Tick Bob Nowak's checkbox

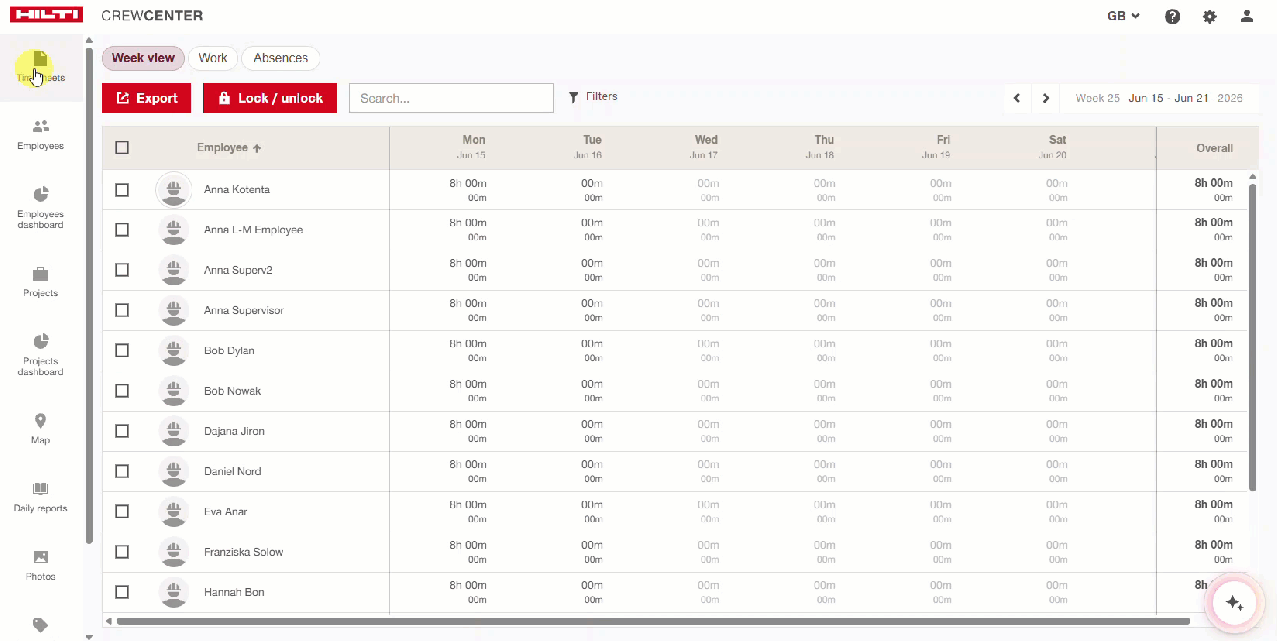(x=122, y=391)
